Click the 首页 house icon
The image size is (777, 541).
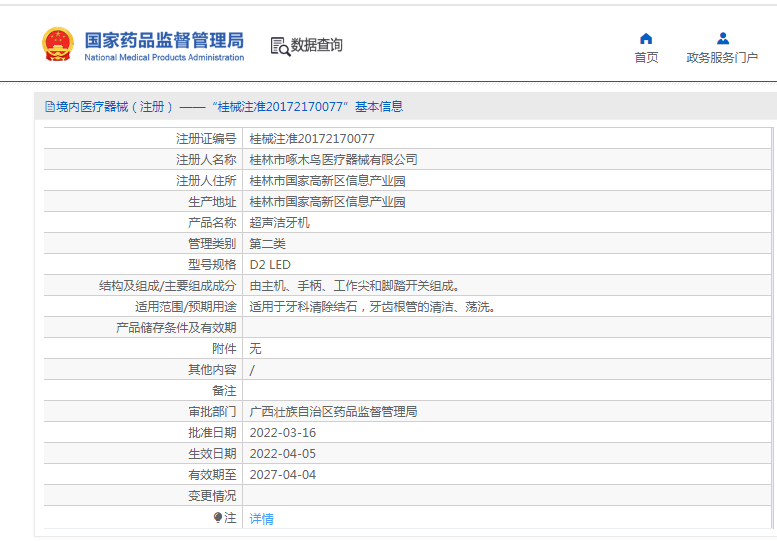click(646, 39)
